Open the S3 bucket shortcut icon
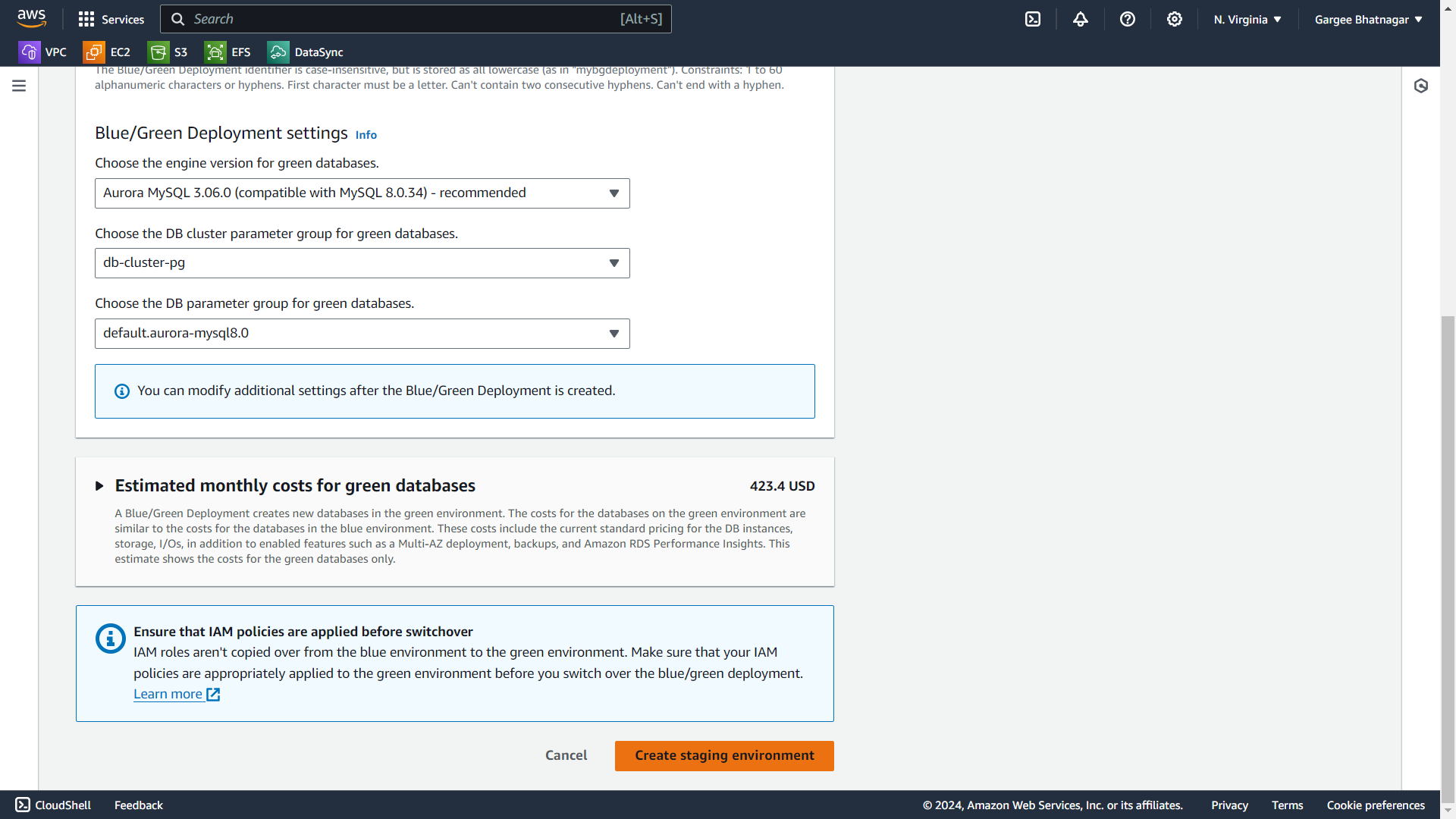This screenshot has height=819, width=1456. pos(158,52)
